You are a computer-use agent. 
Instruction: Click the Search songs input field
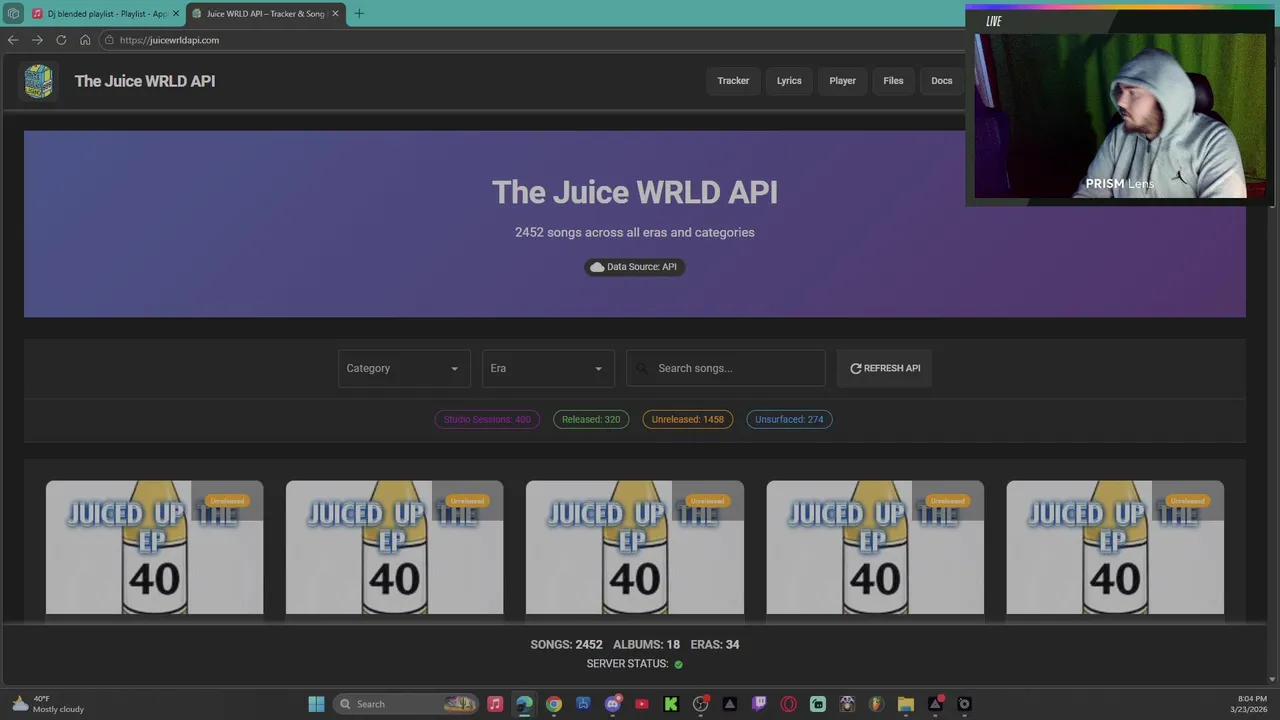click(726, 368)
